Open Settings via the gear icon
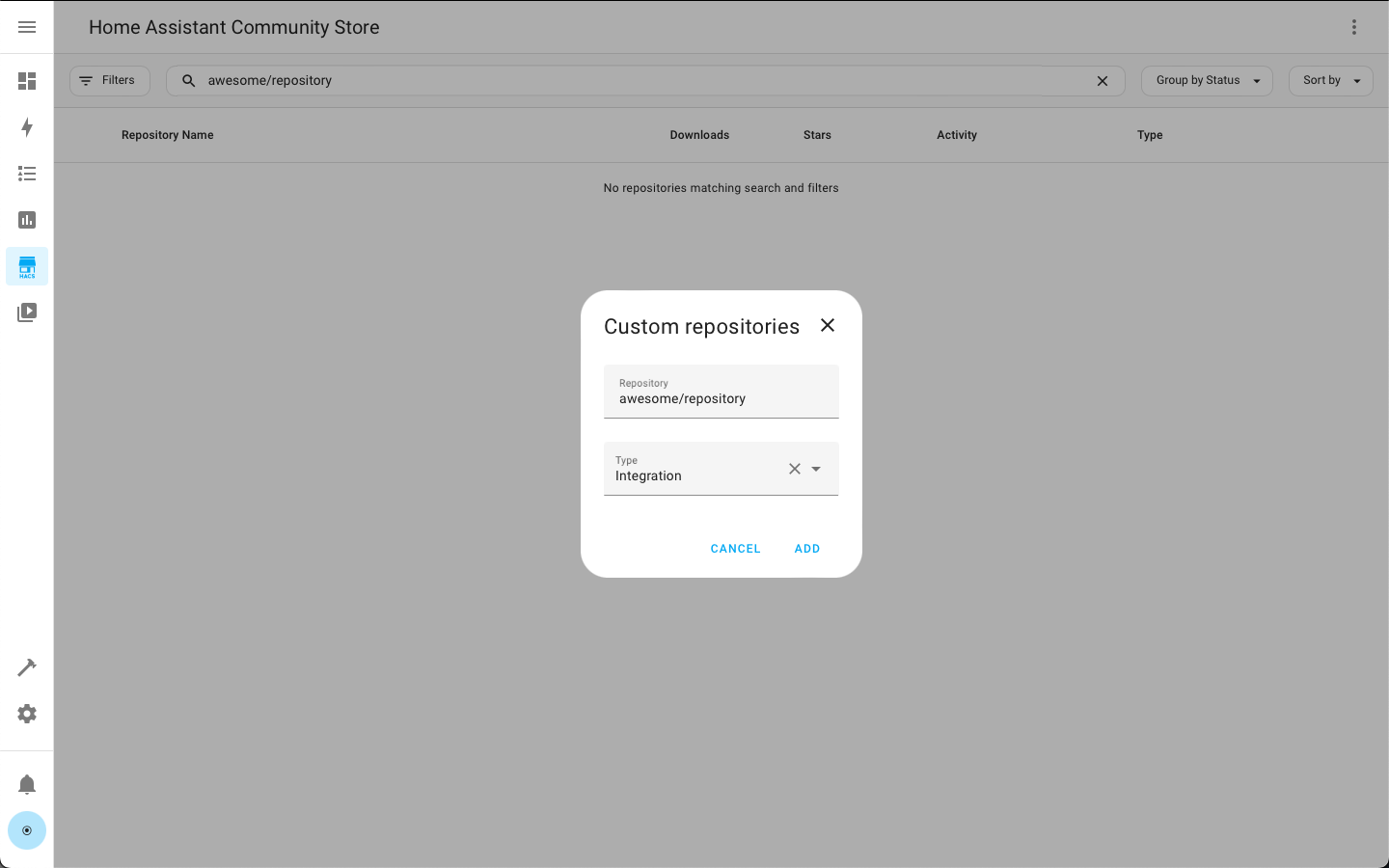Image resolution: width=1389 pixels, height=868 pixels. click(x=27, y=714)
